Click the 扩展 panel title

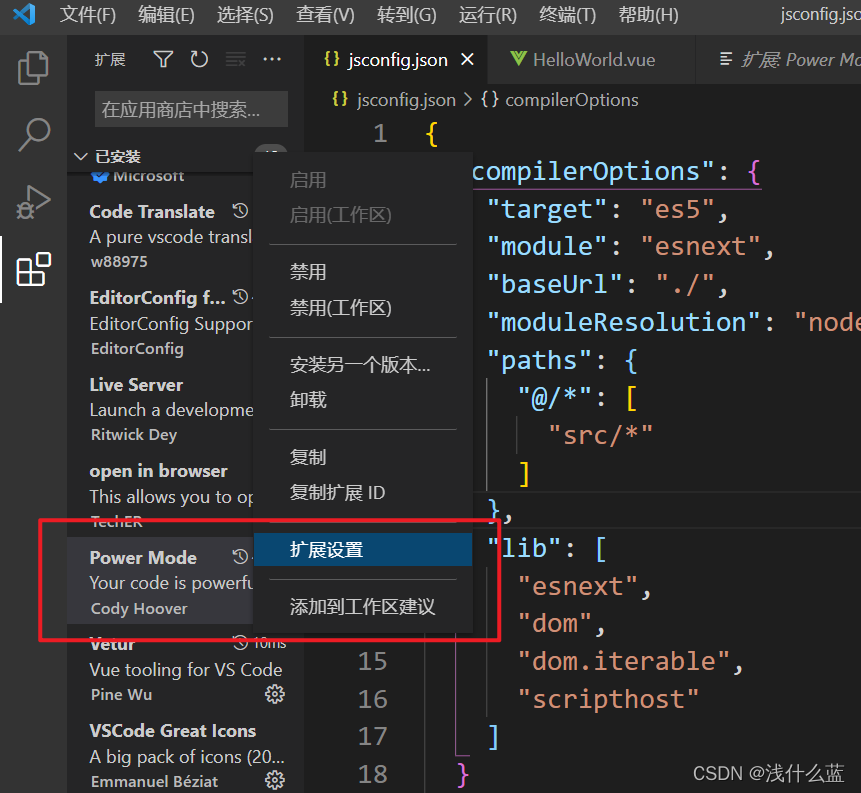tap(110, 59)
